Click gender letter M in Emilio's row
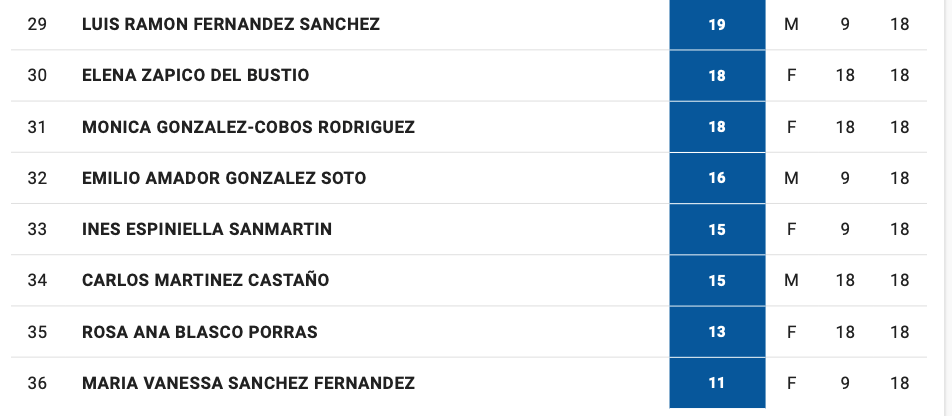Image resolution: width=952 pixels, height=416 pixels. (x=791, y=178)
